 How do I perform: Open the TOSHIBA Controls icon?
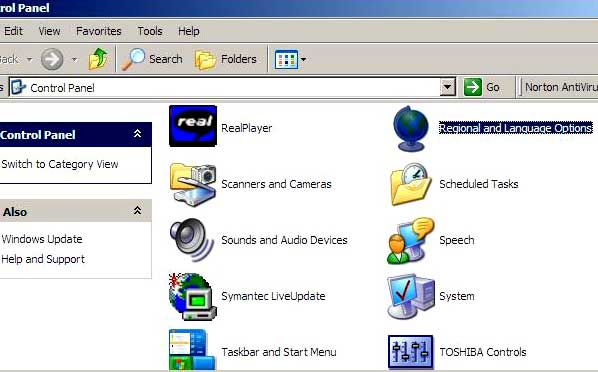pos(410,352)
